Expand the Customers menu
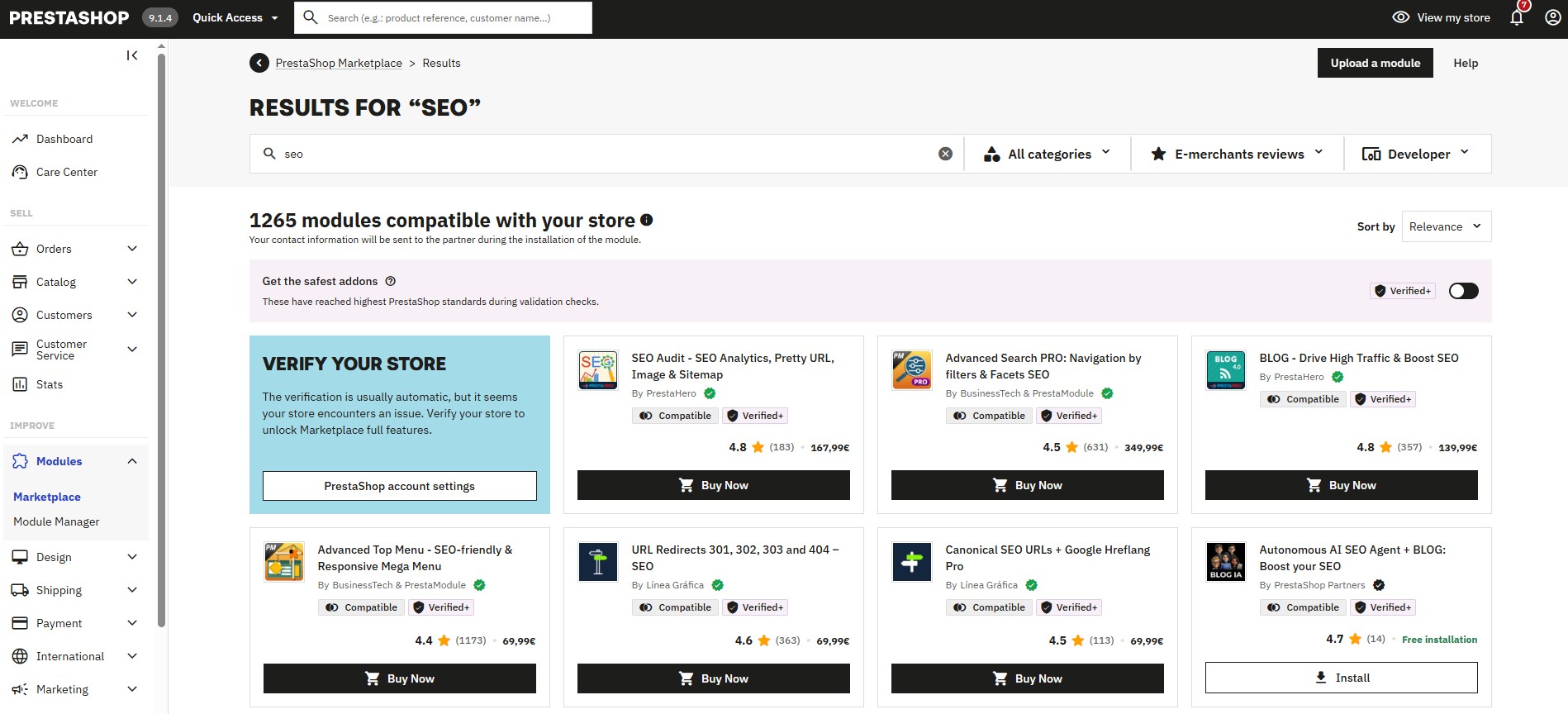Viewport: 1568px width, 714px height. [132, 315]
